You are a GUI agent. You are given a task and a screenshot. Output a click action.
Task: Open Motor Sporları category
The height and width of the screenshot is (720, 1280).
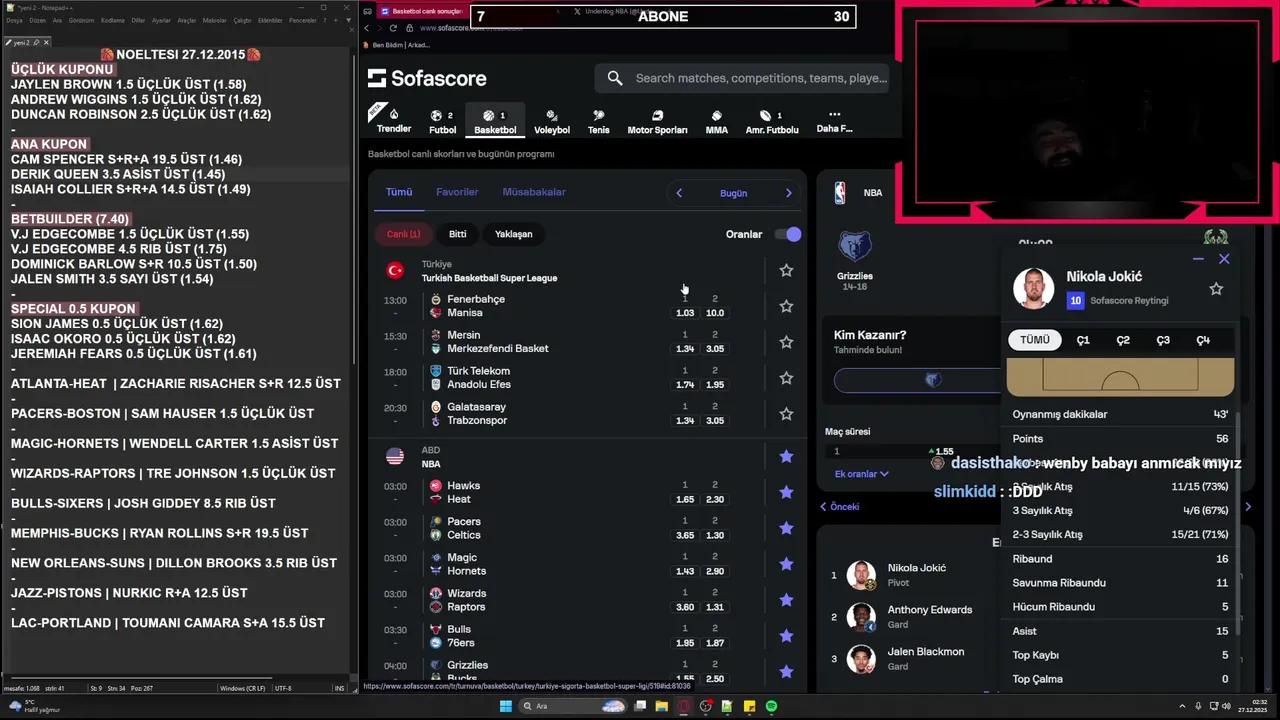(657, 122)
